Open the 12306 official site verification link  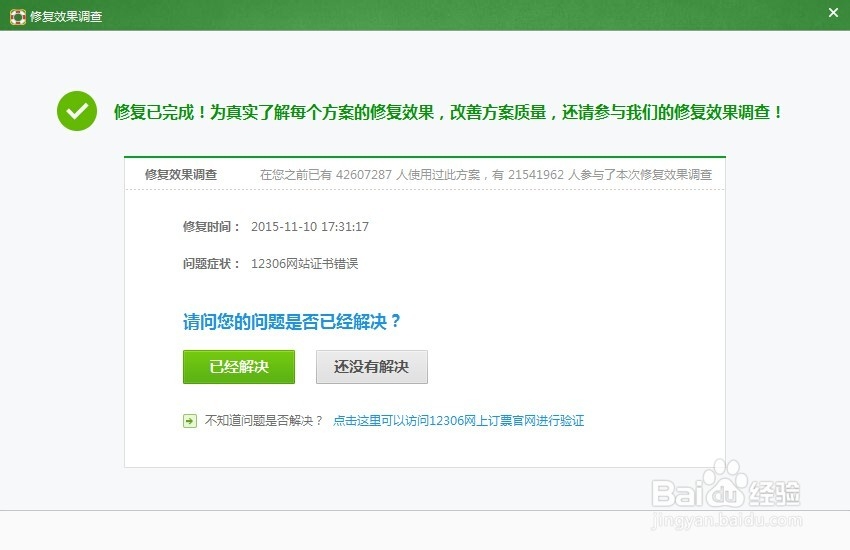click(x=458, y=420)
